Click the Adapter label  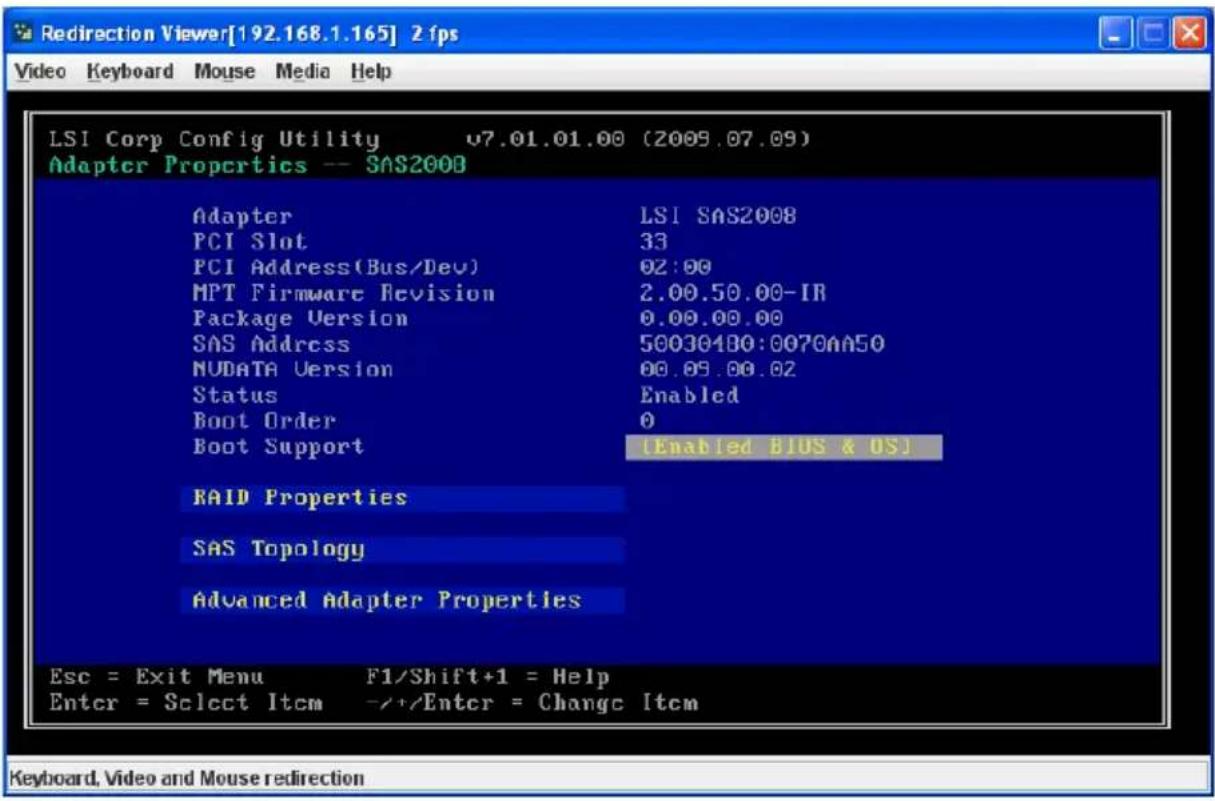(x=243, y=217)
